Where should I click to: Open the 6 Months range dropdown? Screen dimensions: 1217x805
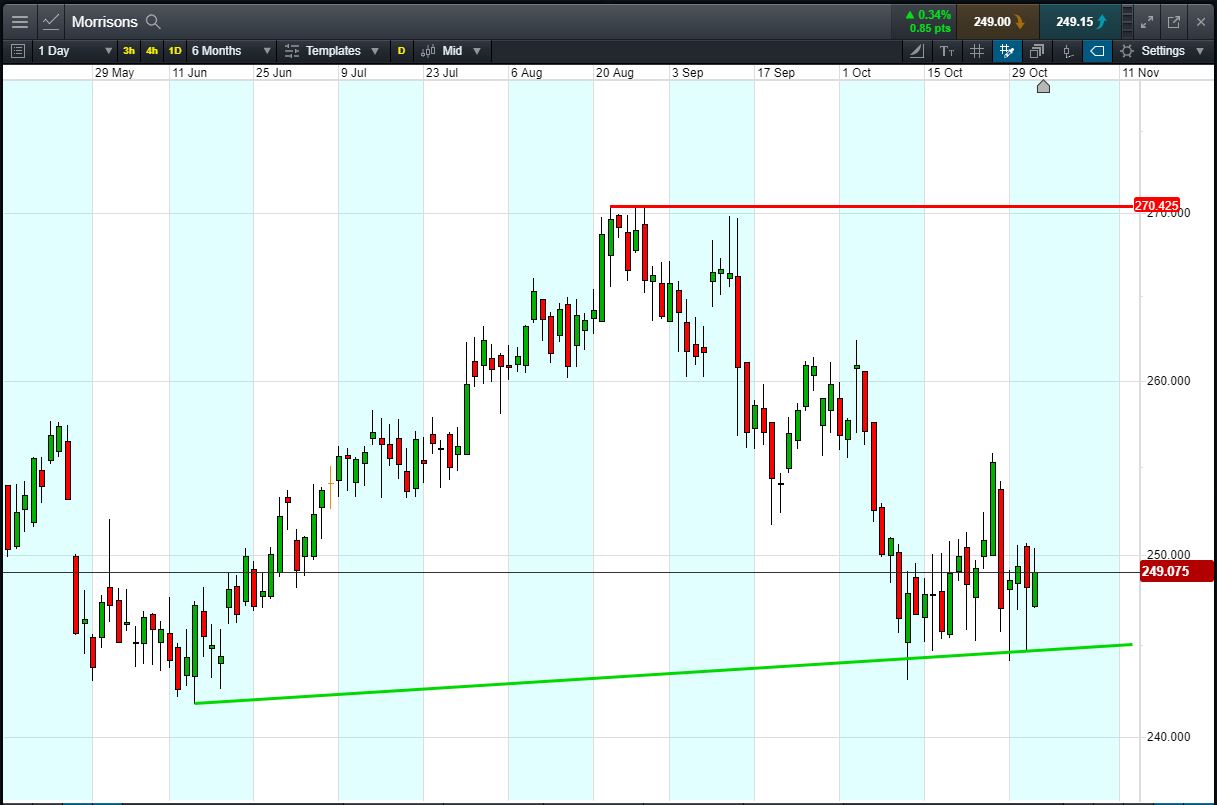point(231,51)
